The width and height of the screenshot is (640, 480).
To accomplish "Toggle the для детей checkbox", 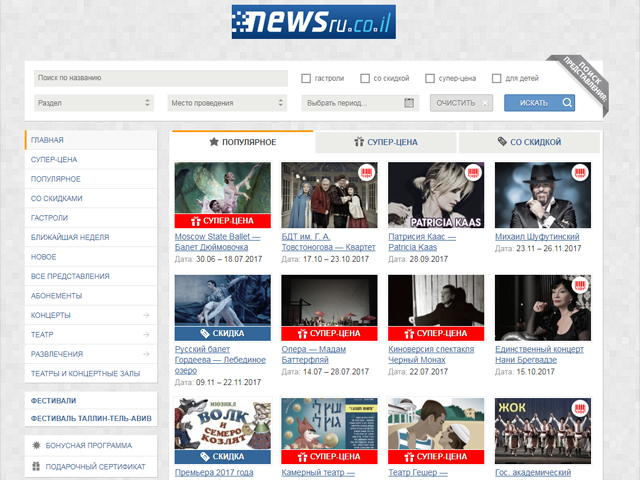I will [496, 78].
